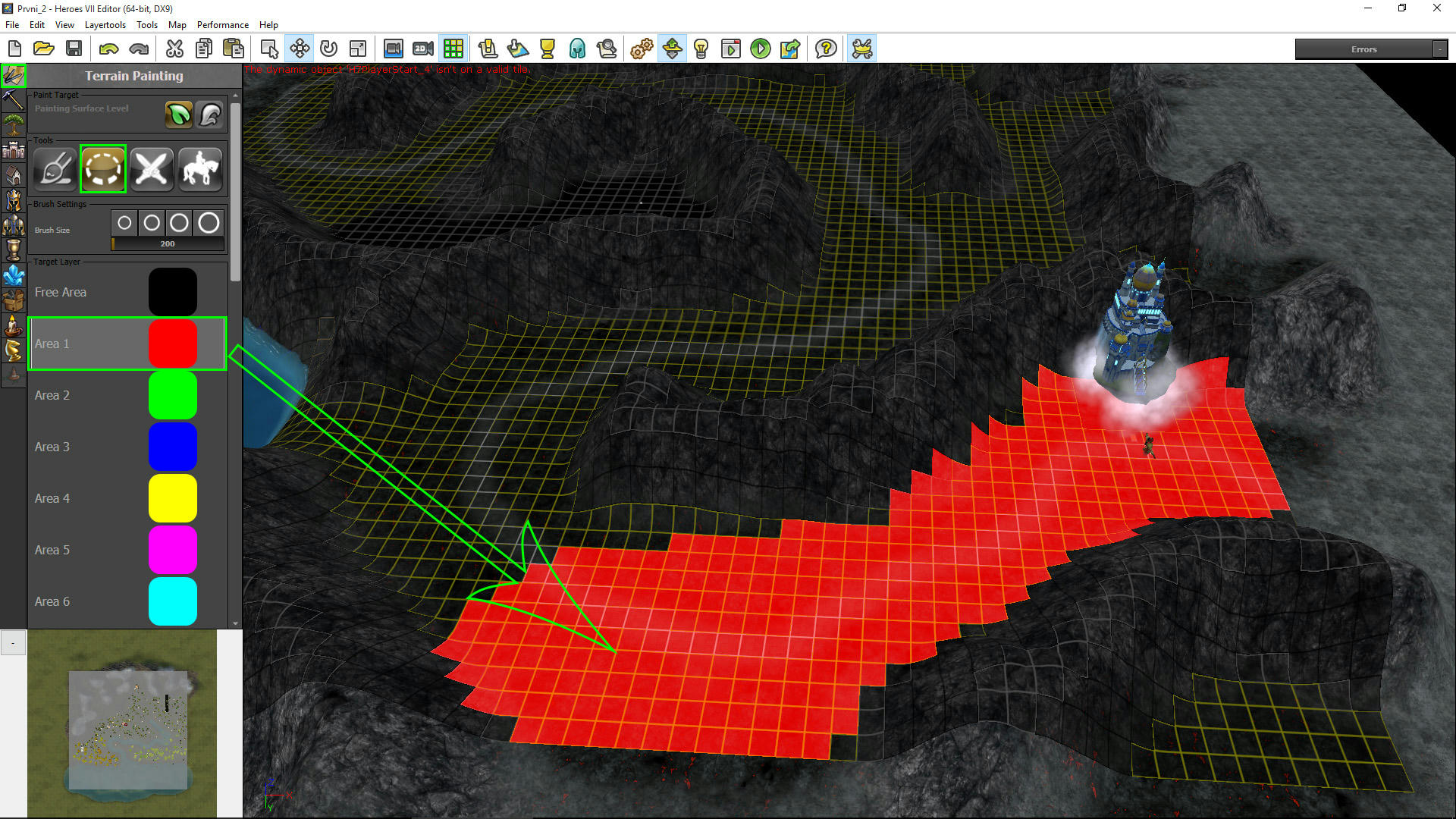Select the Free Area layer
Image resolution: width=1456 pixels, height=819 pixels.
click(x=127, y=292)
